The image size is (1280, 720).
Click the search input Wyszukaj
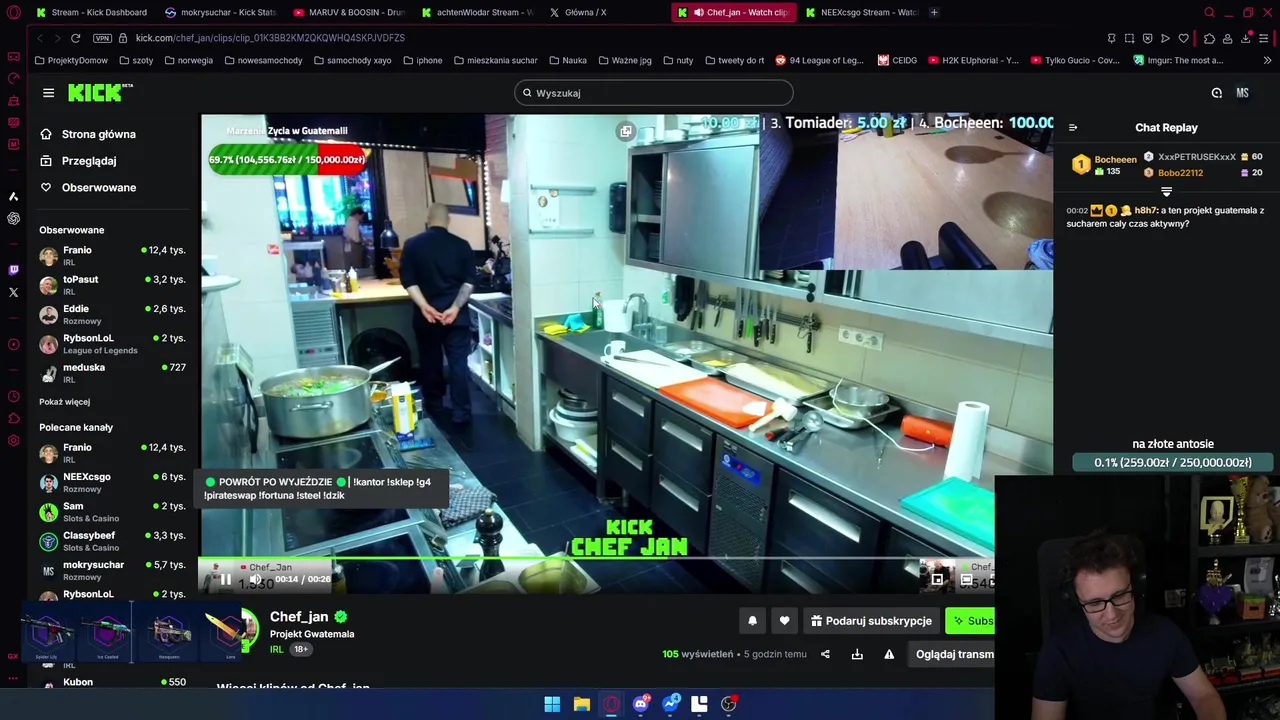[x=654, y=93]
